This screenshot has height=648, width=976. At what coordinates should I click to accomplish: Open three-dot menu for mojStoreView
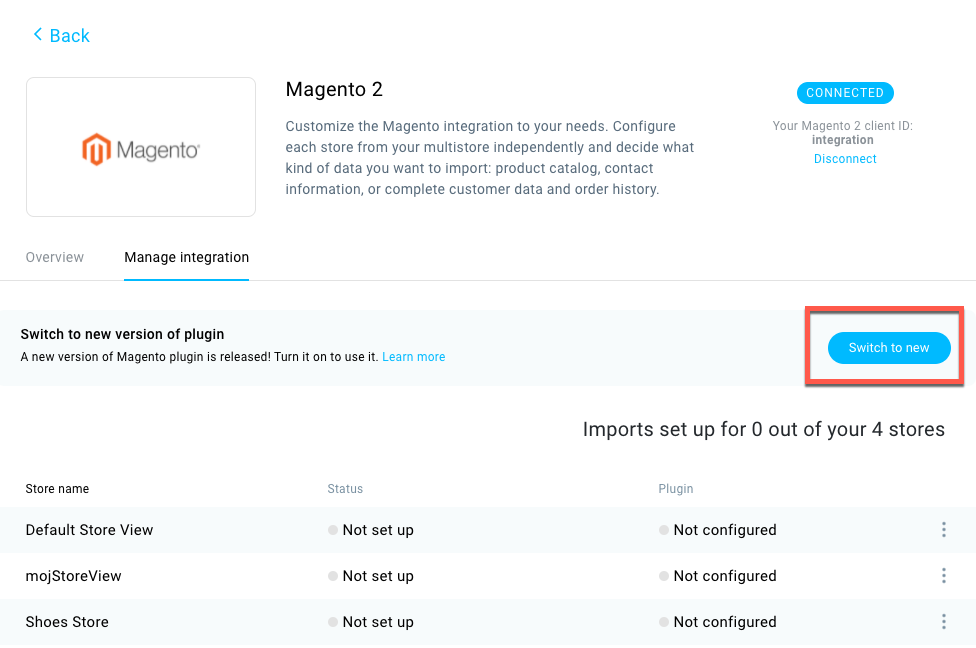(944, 576)
